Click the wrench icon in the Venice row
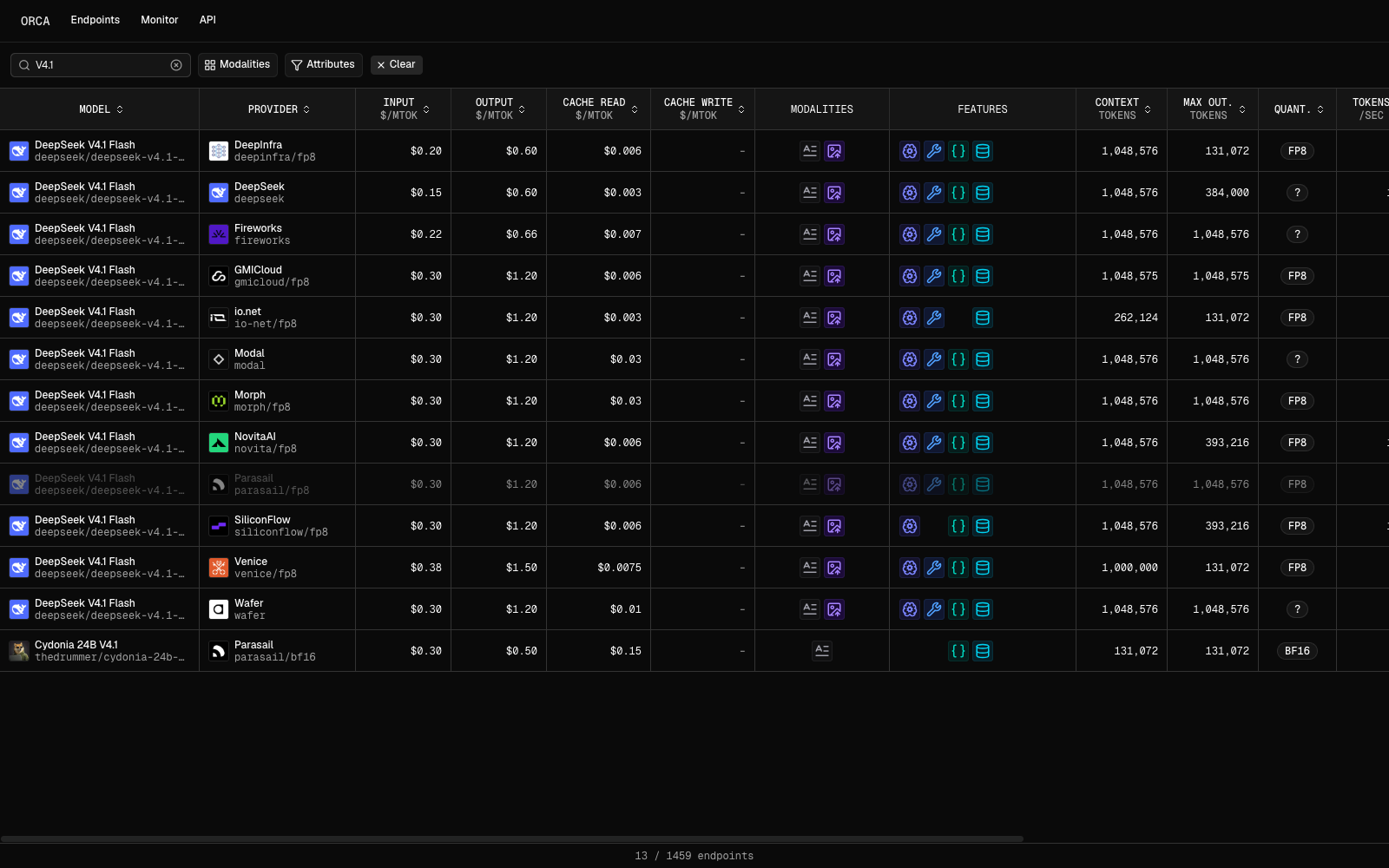 tap(934, 568)
